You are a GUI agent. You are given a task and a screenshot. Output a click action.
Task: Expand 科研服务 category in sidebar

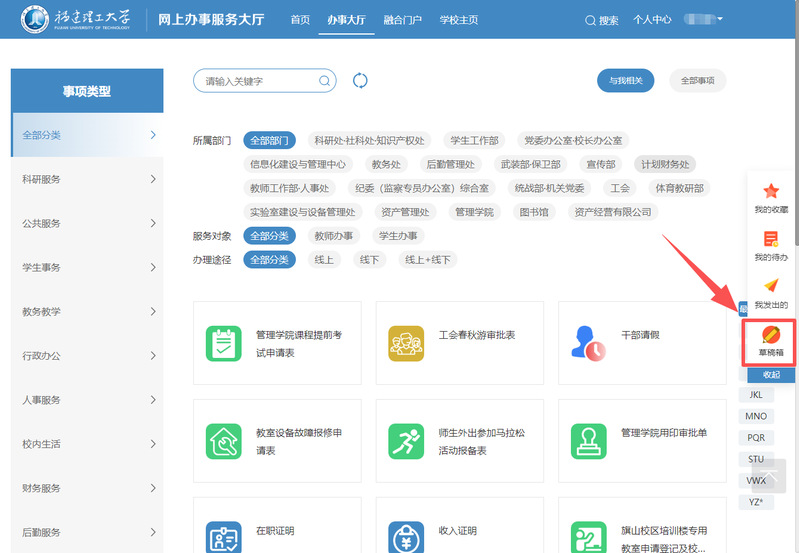click(86, 179)
